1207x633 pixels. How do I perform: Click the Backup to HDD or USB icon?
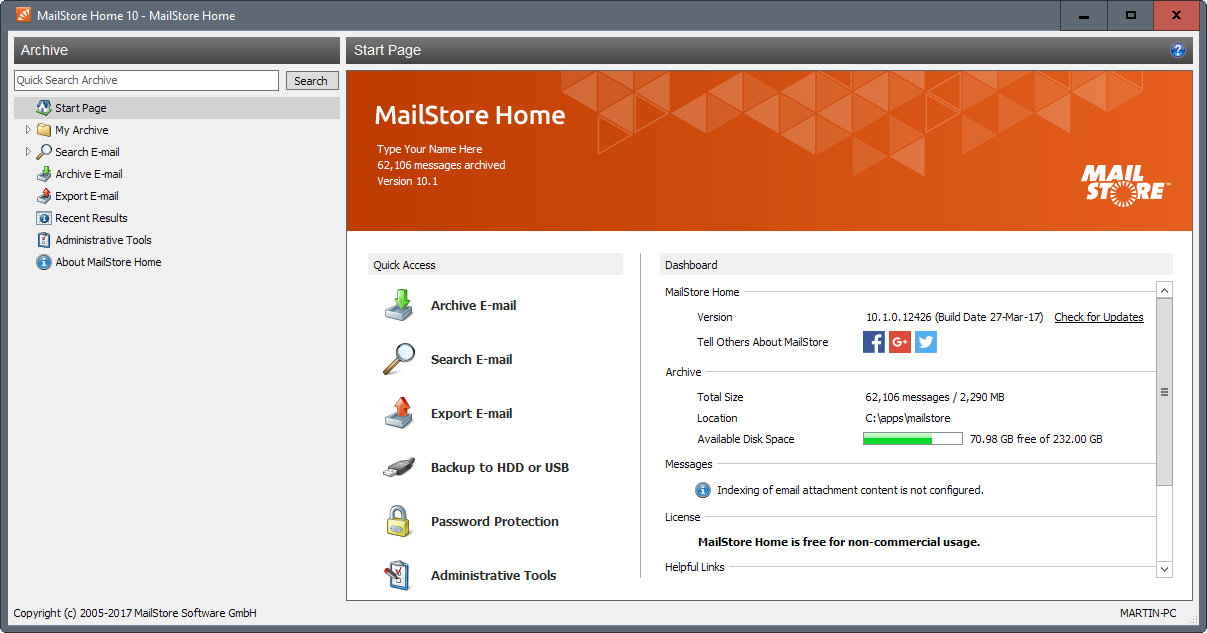click(399, 467)
